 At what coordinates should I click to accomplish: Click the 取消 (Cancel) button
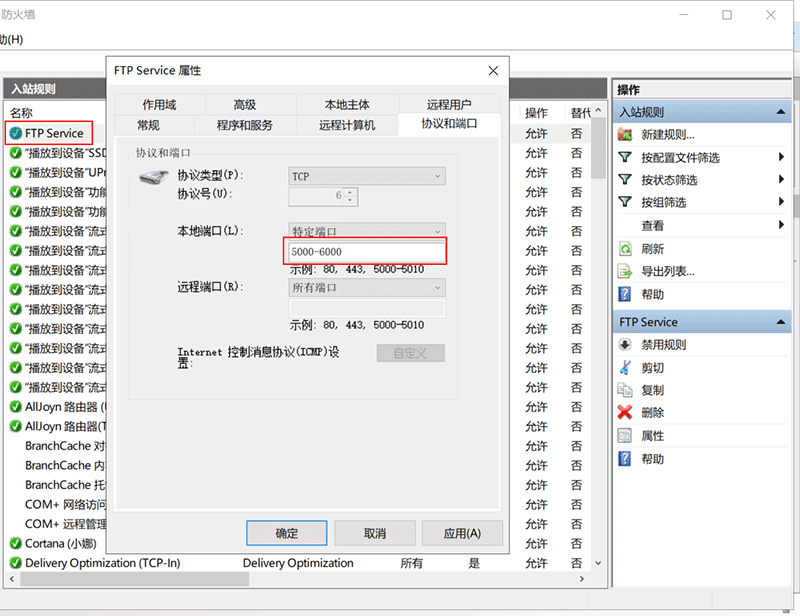point(375,533)
